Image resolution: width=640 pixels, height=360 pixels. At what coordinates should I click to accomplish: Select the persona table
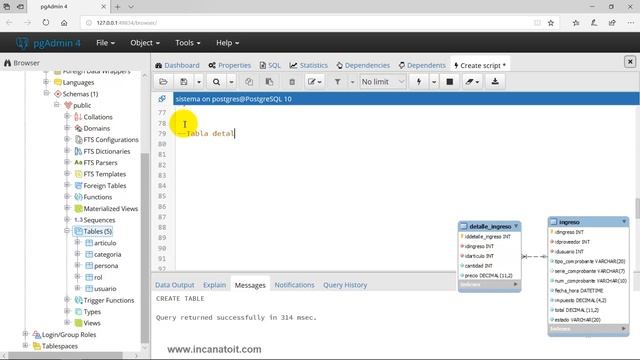tap(106, 266)
